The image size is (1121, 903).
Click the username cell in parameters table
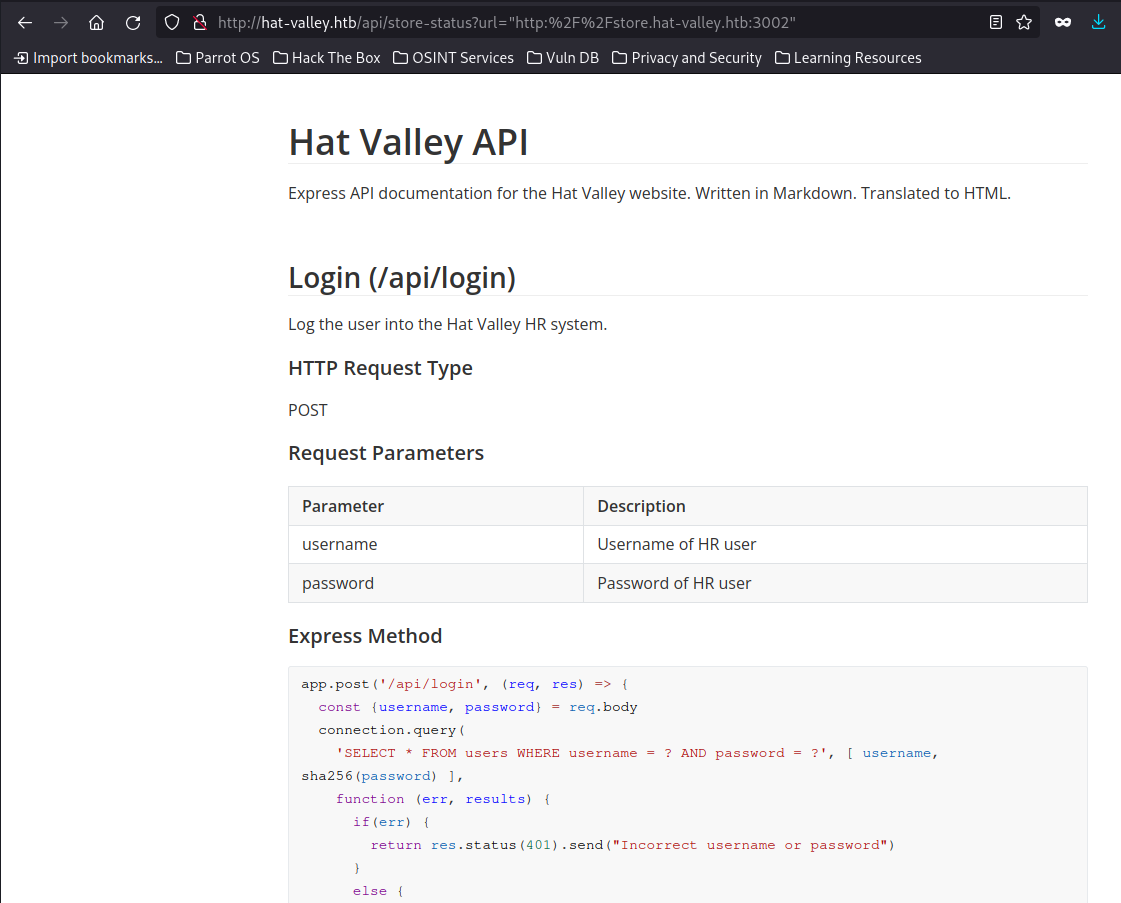(340, 544)
